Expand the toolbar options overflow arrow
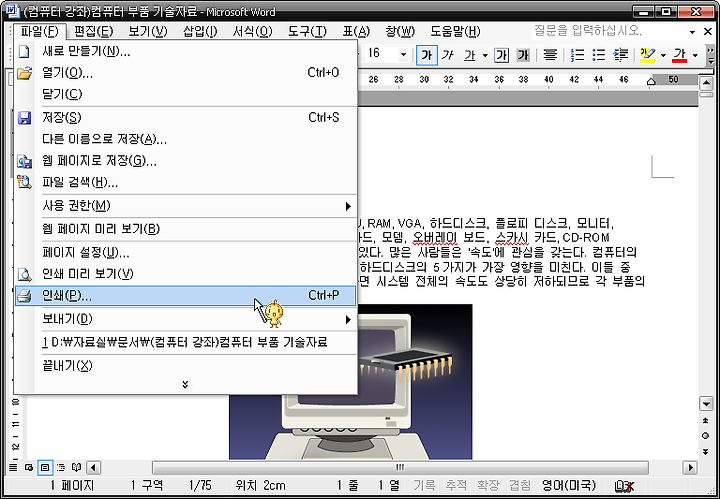 coord(711,56)
